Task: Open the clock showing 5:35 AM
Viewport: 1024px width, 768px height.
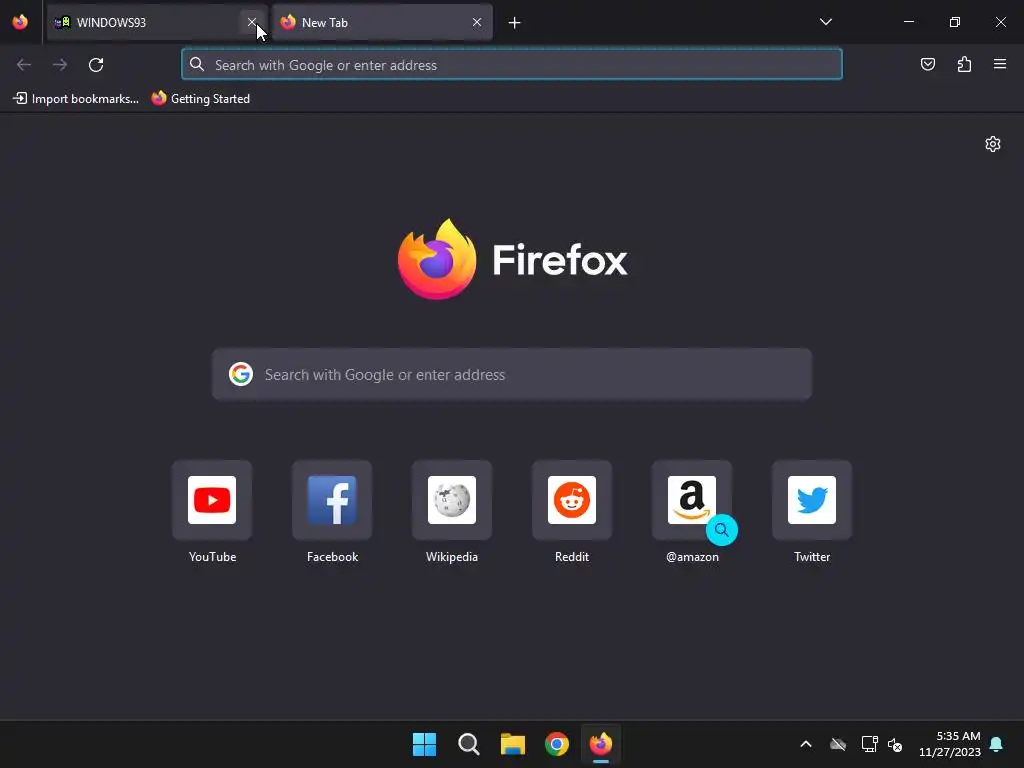Action: point(950,744)
